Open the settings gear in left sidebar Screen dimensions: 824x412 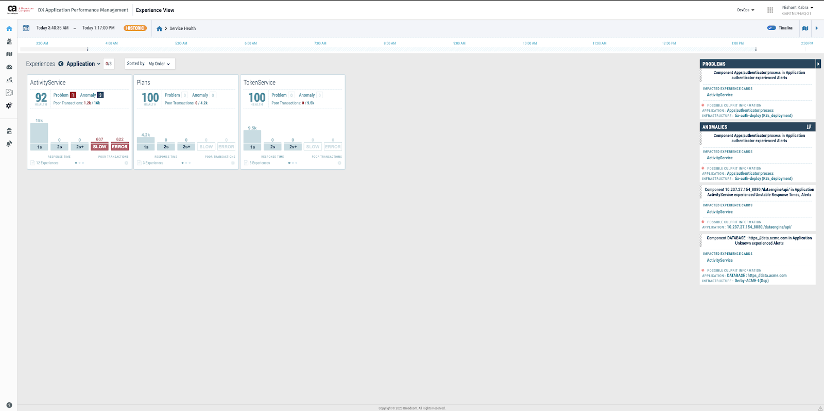tap(9, 105)
